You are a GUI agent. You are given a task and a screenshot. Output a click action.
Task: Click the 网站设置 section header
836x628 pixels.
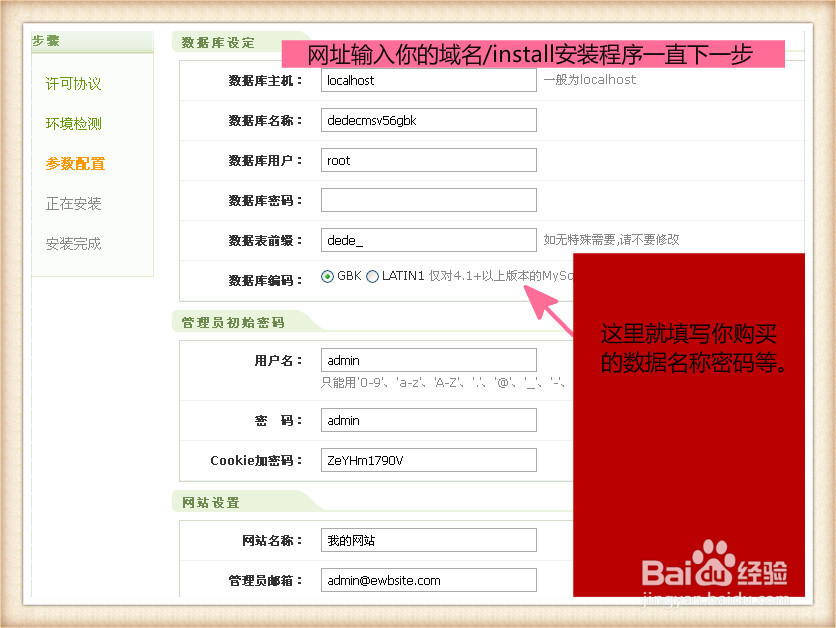211,503
